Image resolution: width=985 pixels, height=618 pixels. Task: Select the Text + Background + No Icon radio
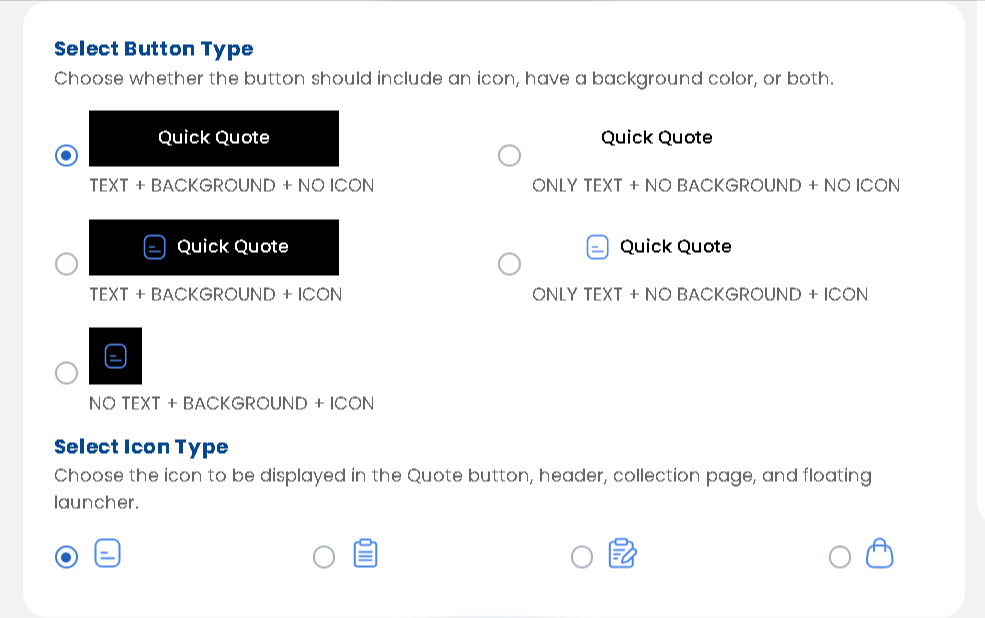point(67,156)
